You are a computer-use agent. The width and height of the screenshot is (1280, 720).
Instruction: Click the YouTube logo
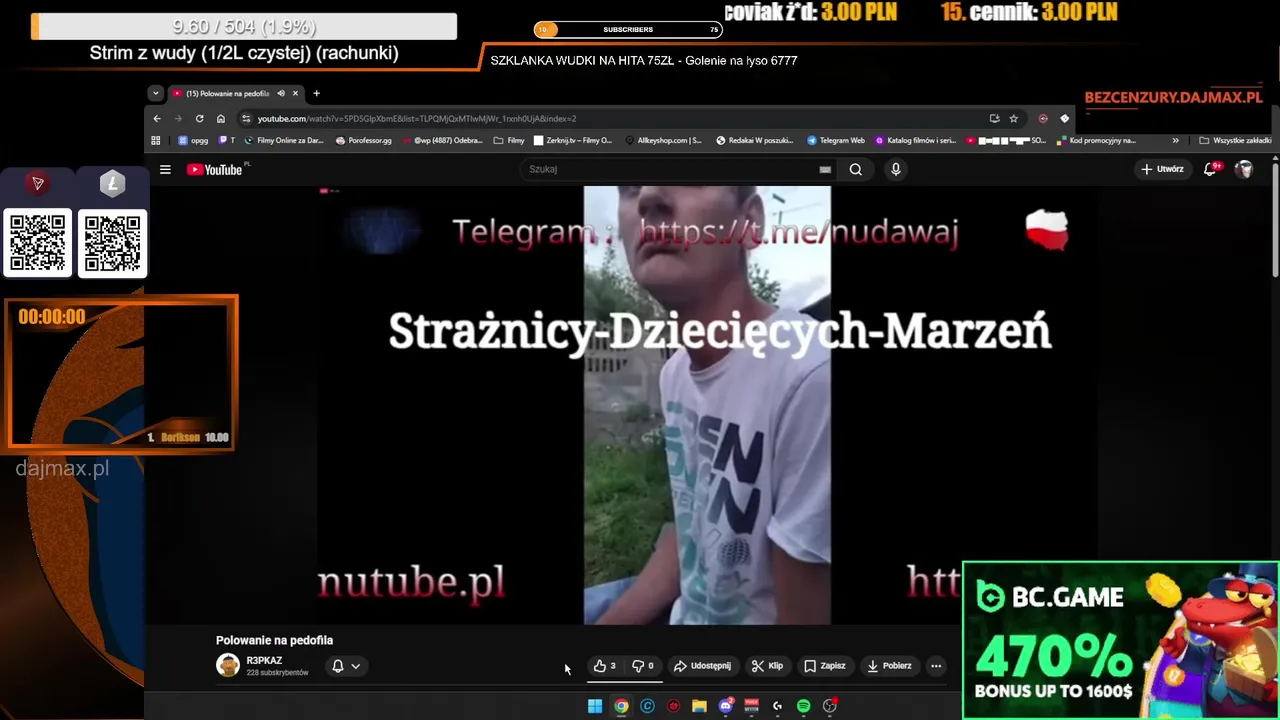(215, 170)
